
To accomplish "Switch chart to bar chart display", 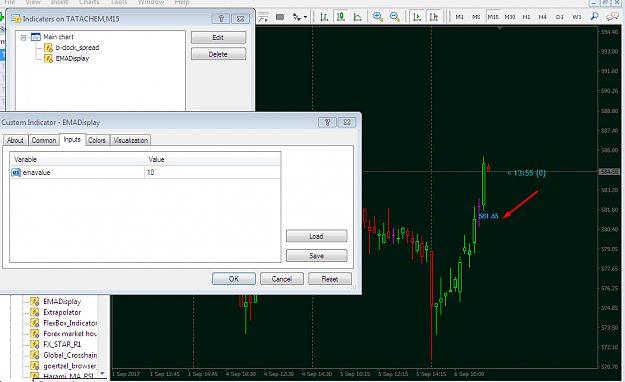I will (324, 17).
